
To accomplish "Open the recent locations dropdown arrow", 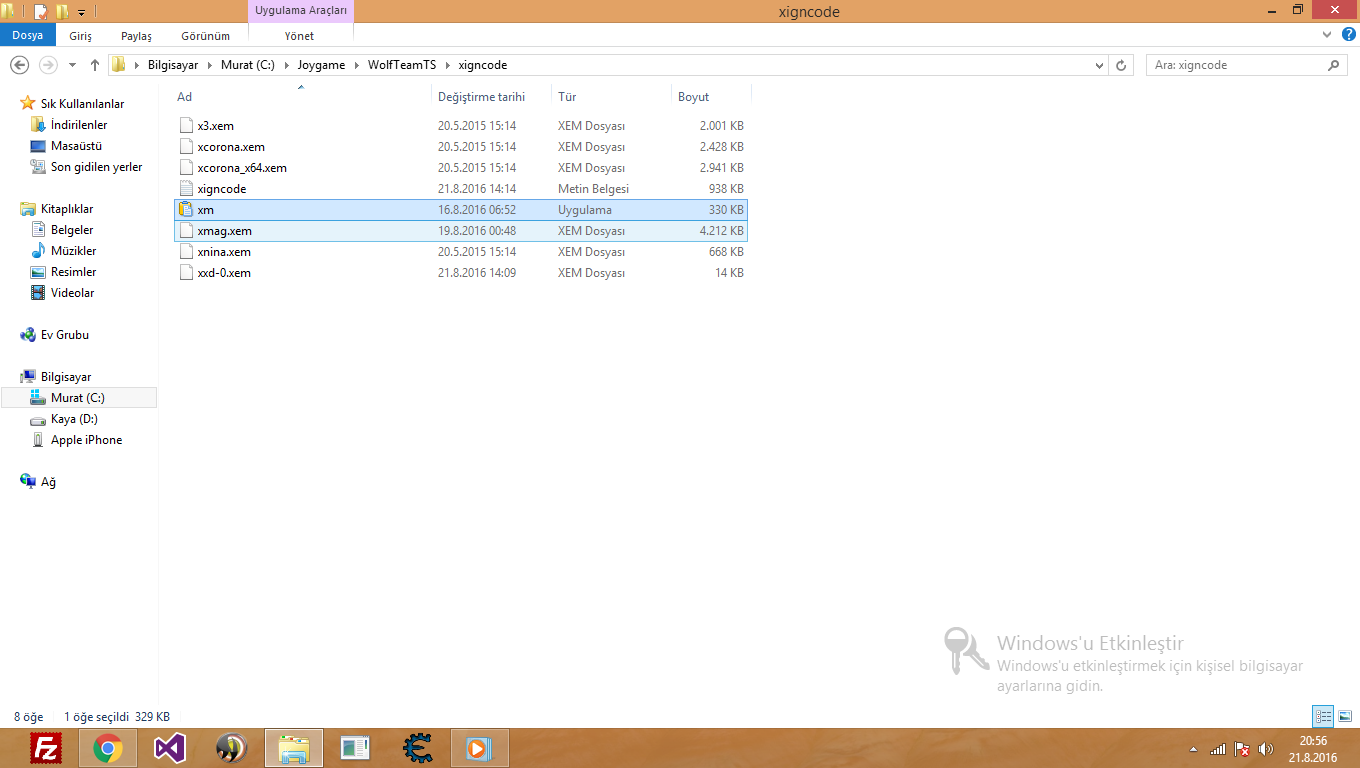I will (x=72, y=66).
